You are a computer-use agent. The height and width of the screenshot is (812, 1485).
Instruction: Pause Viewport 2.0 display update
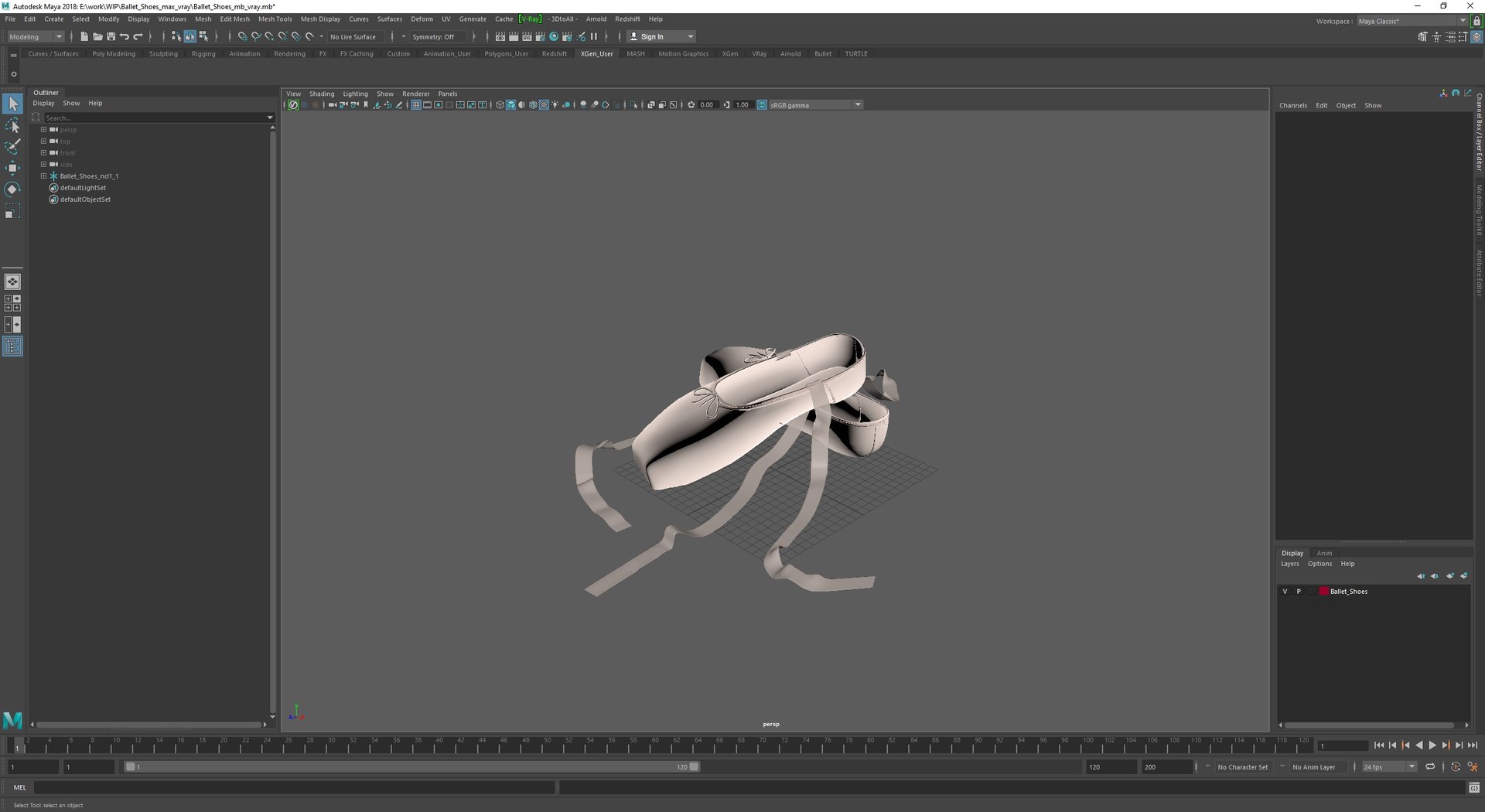coord(594,36)
